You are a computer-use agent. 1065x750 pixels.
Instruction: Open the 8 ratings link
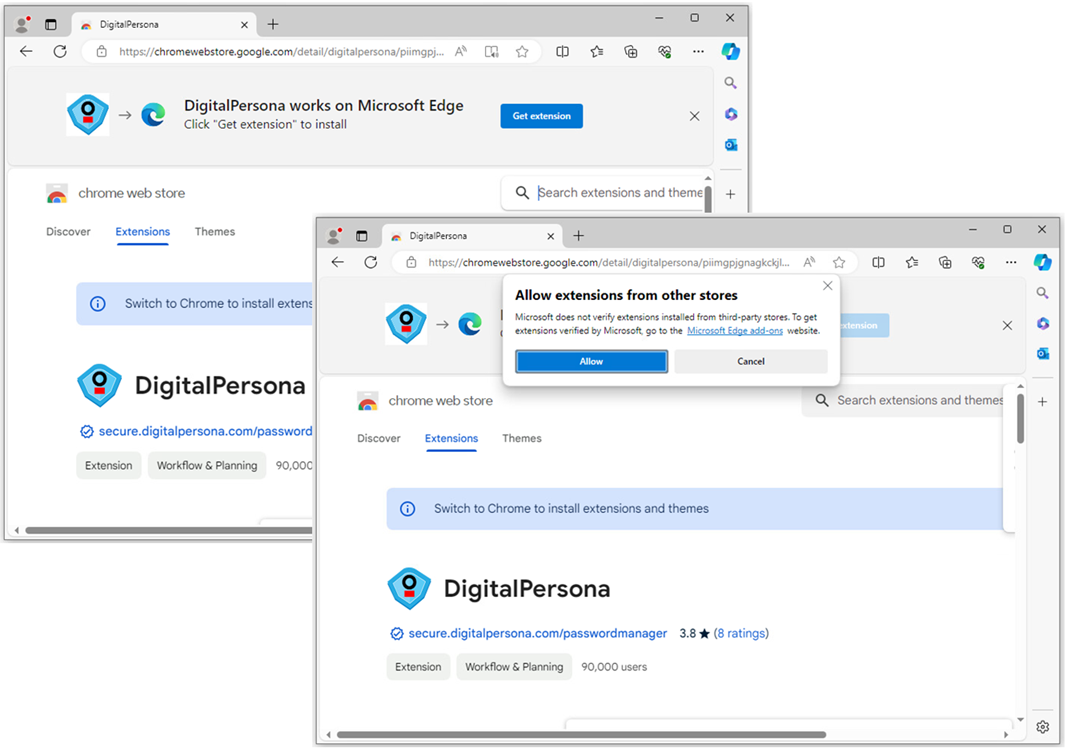pyautogui.click(x=741, y=633)
